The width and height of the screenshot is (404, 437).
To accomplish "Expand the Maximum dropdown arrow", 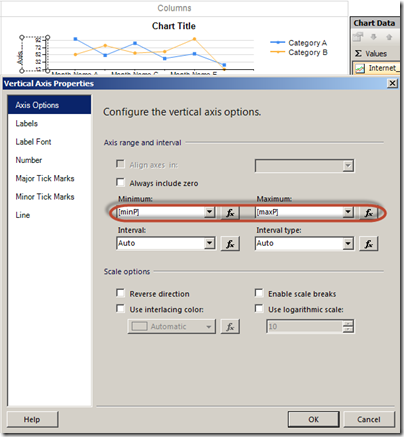I will coord(348,212).
